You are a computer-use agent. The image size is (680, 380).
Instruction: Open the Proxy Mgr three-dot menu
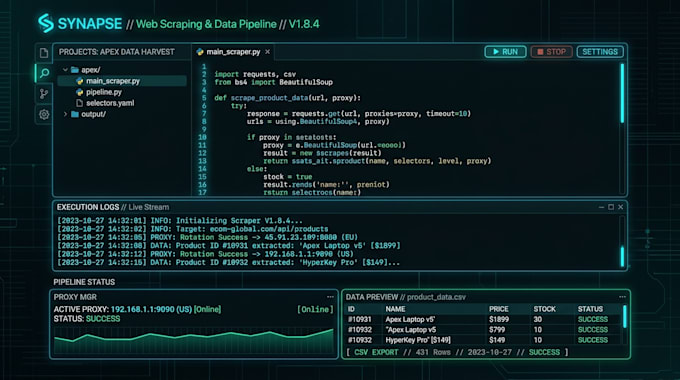click(x=330, y=297)
